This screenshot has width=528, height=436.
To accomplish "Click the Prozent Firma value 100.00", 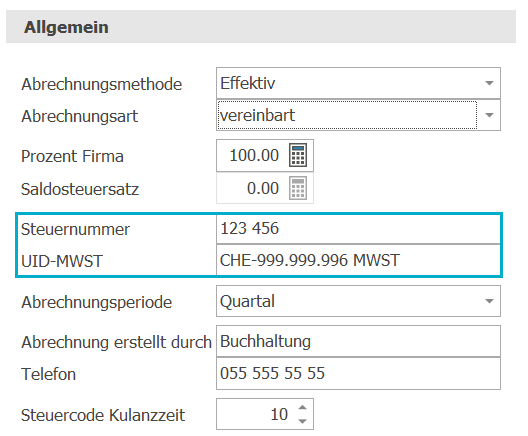I will (254, 155).
